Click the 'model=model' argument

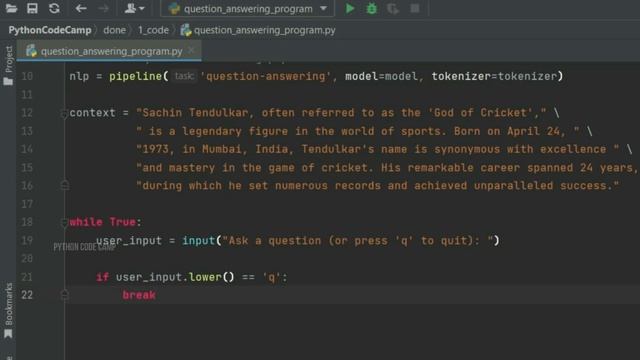tap(381, 76)
